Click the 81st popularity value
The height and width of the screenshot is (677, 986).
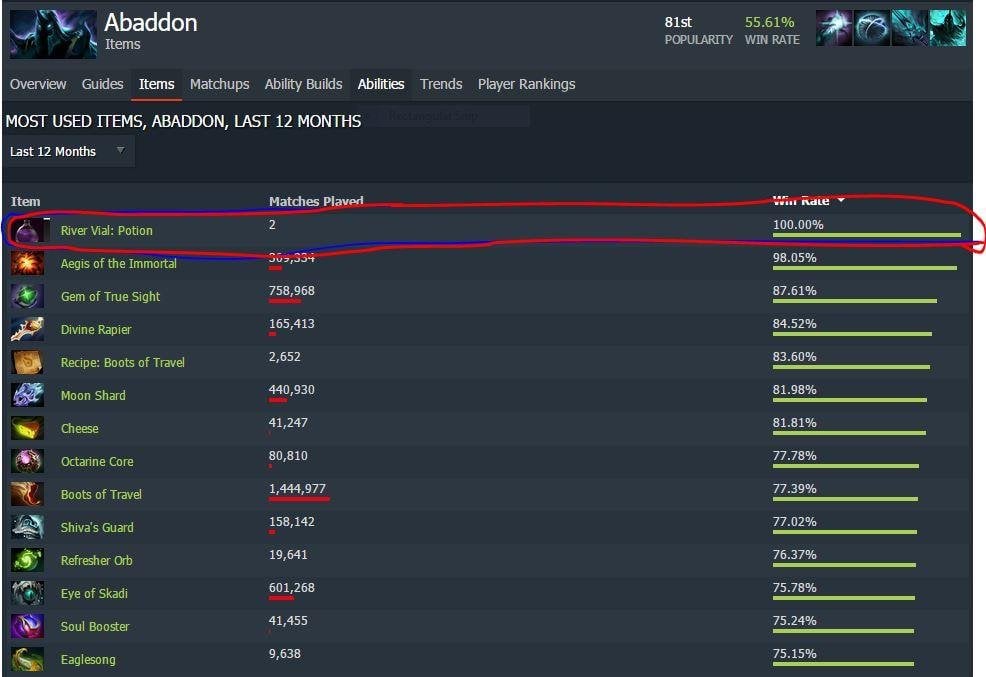point(679,22)
